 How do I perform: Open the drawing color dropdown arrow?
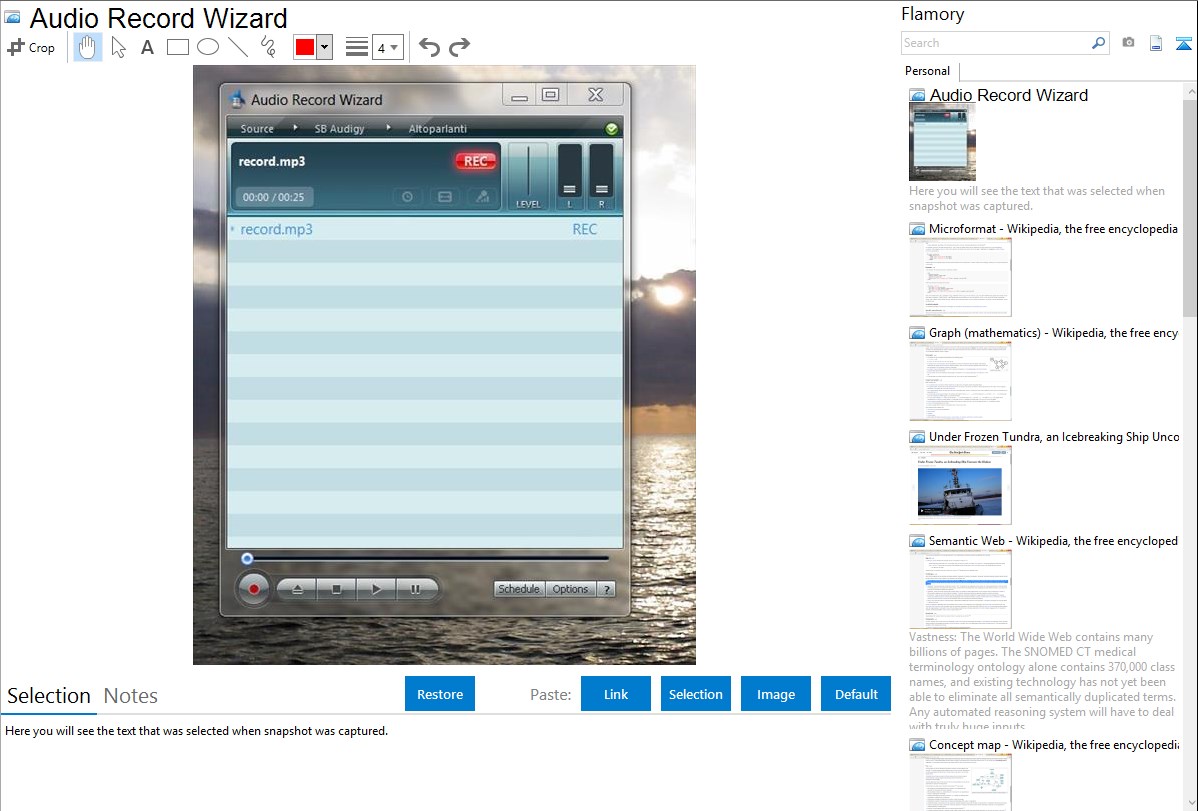click(x=325, y=47)
